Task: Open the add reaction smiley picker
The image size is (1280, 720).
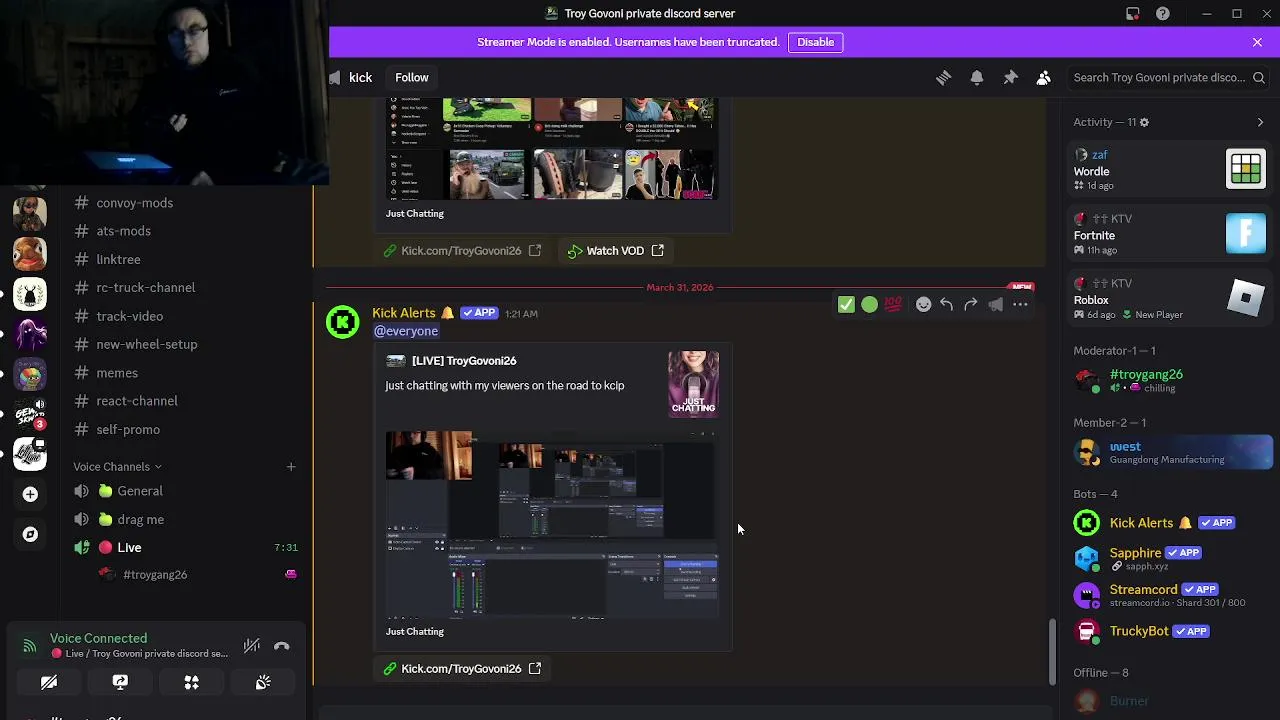Action: click(923, 305)
